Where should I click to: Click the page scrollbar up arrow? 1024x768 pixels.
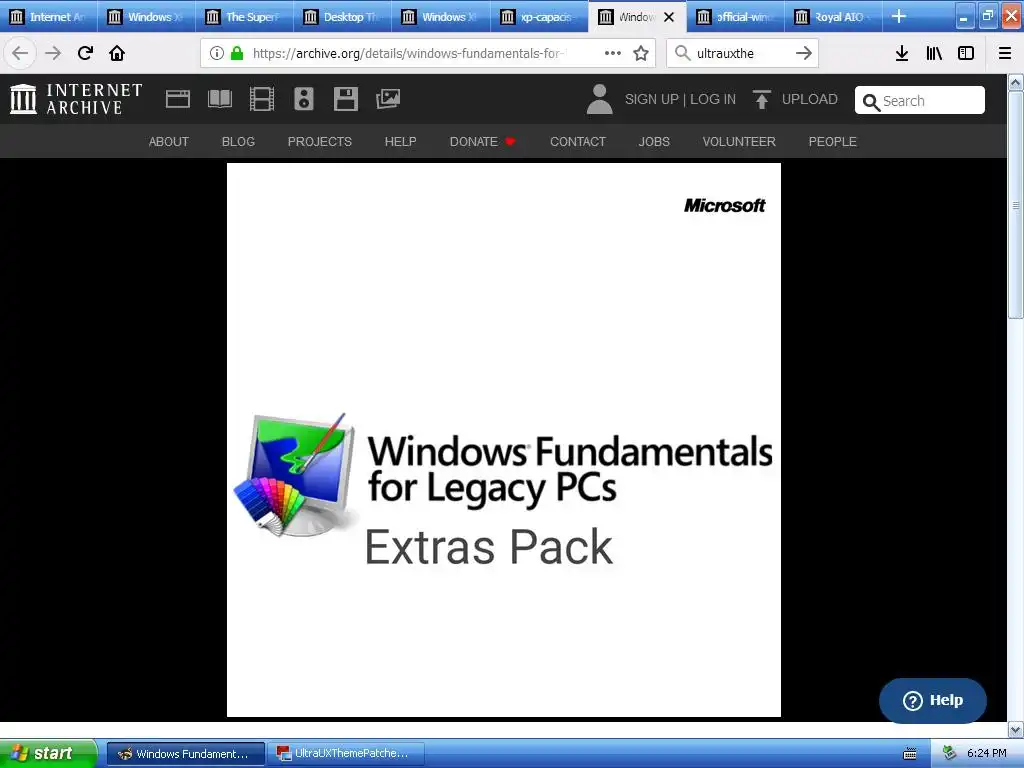pyautogui.click(x=1016, y=82)
